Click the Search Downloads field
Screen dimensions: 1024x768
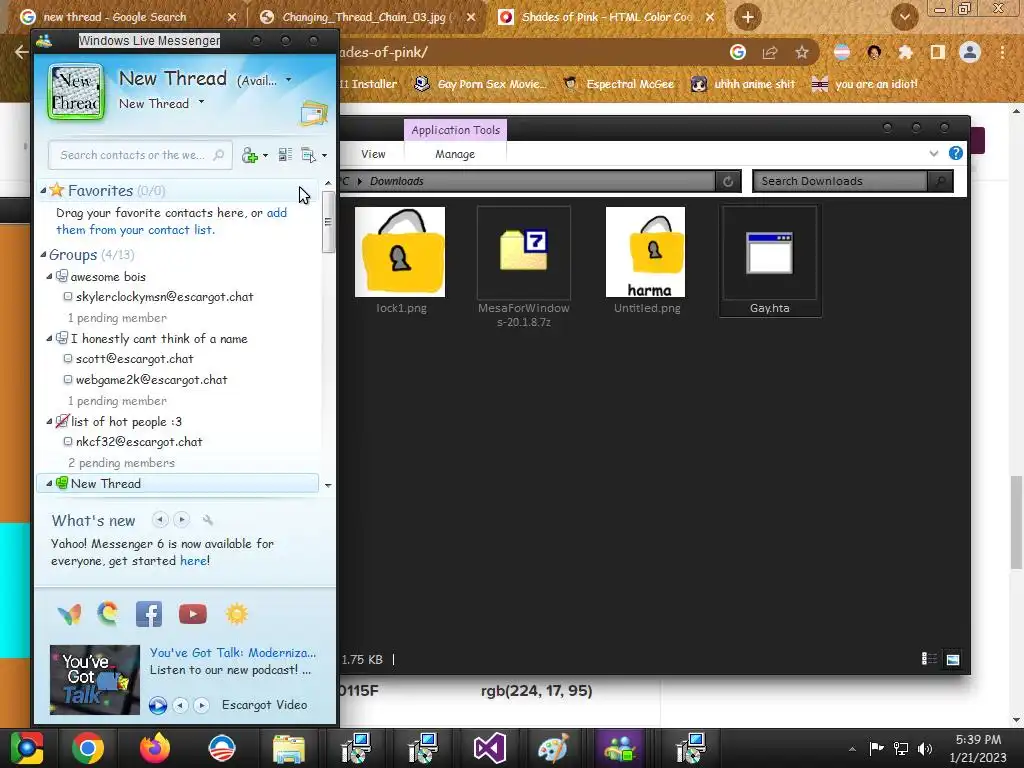pyautogui.click(x=839, y=182)
